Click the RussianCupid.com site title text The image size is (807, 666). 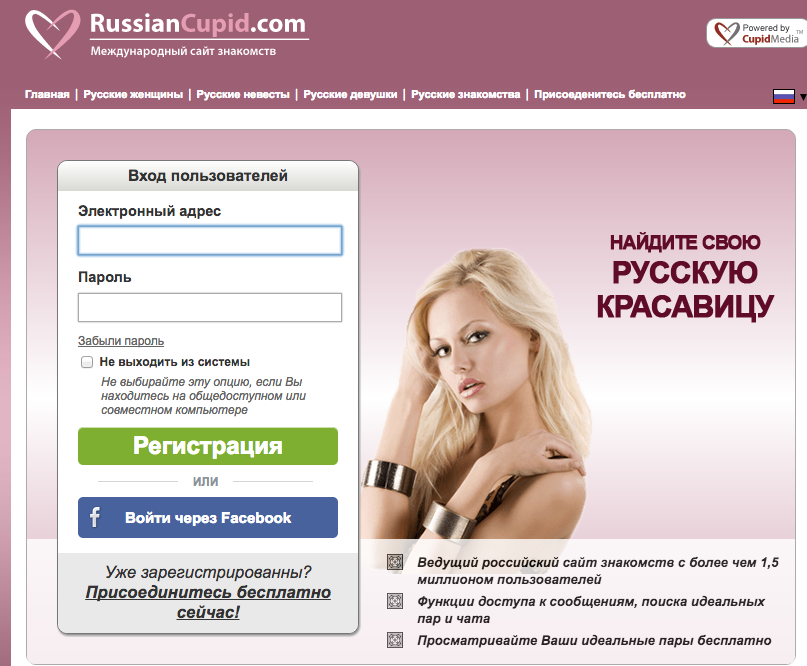[x=198, y=24]
